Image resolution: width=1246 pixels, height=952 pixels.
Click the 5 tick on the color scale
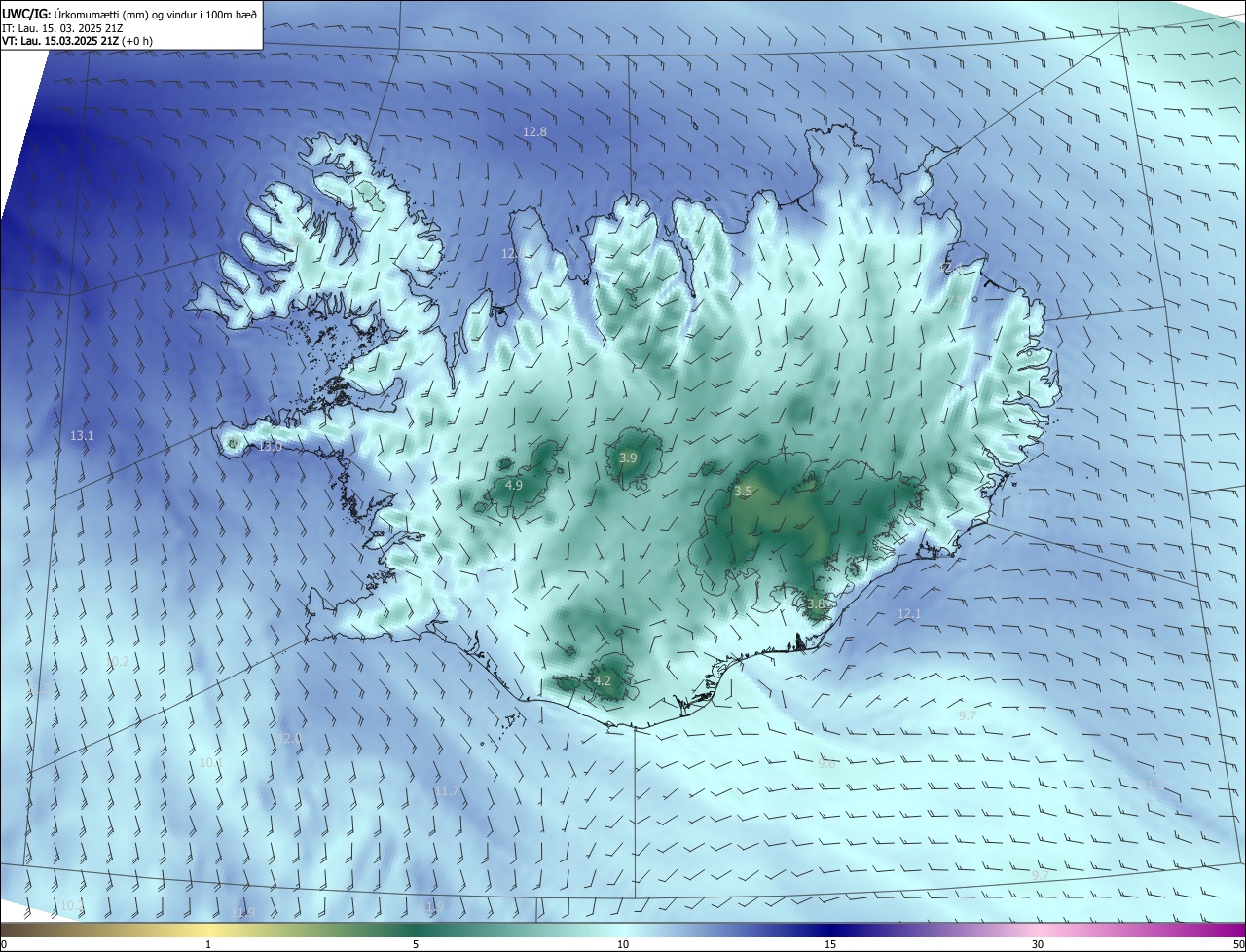coord(416,945)
